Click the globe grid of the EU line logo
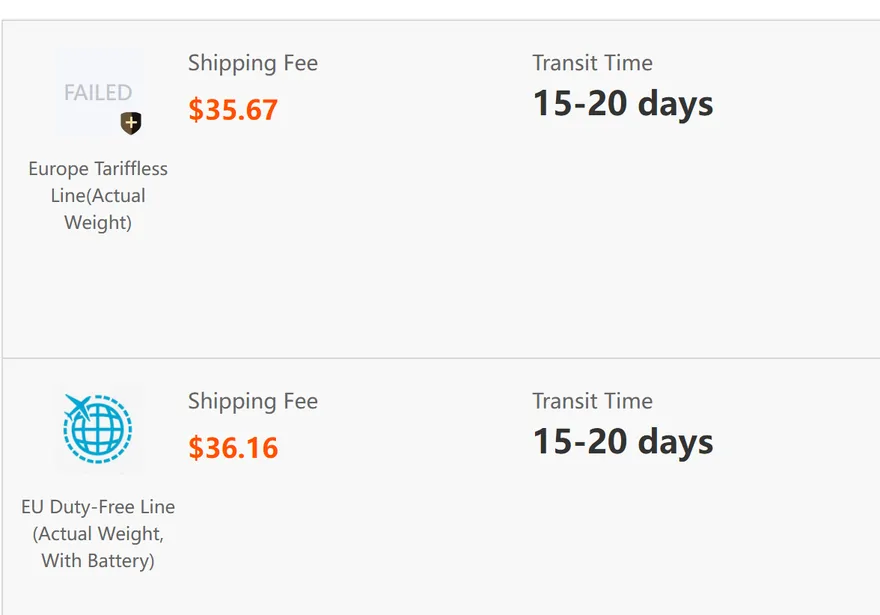The height and width of the screenshot is (615, 880). [x=99, y=431]
